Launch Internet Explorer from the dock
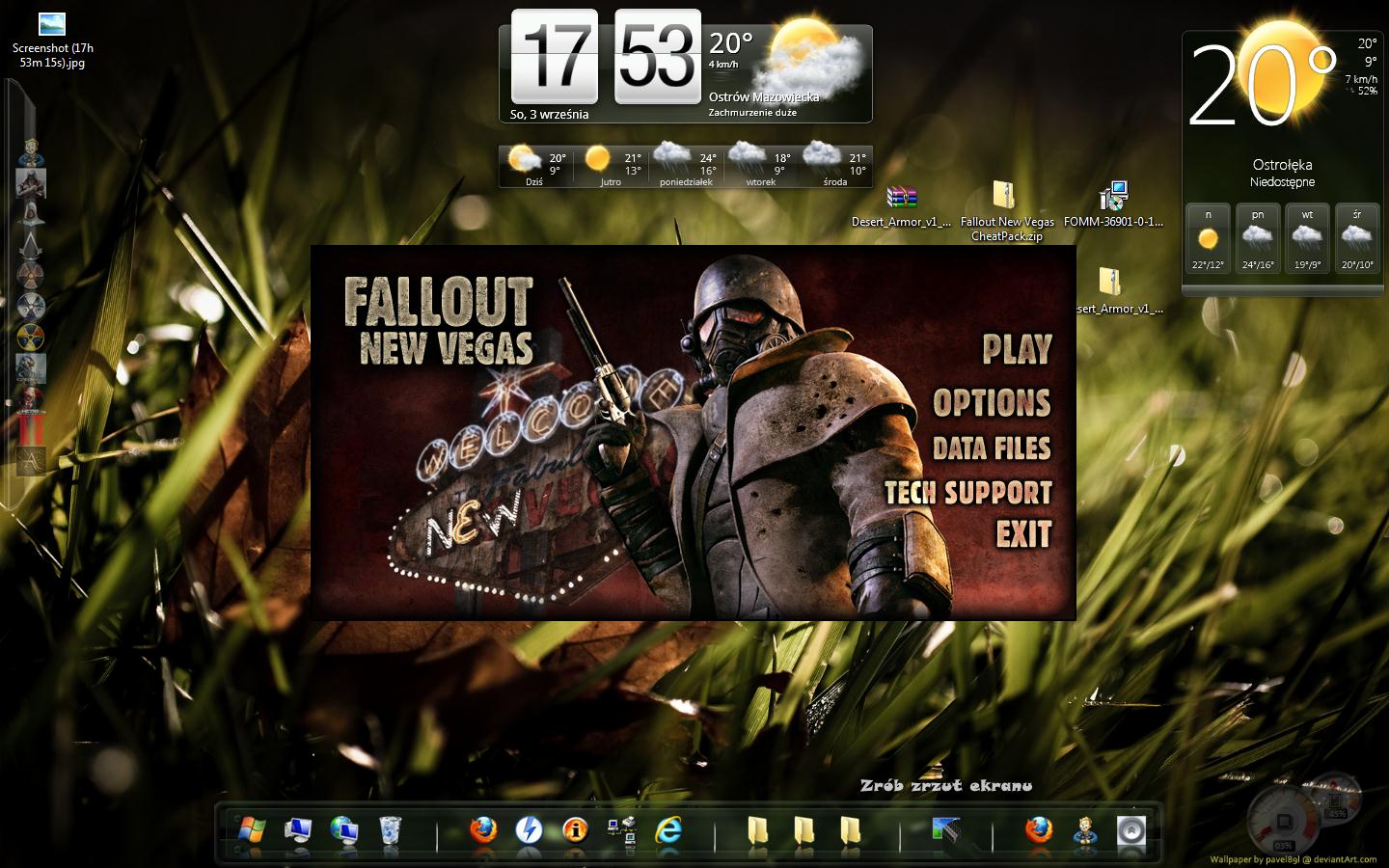Image resolution: width=1389 pixels, height=868 pixels. pos(667,829)
